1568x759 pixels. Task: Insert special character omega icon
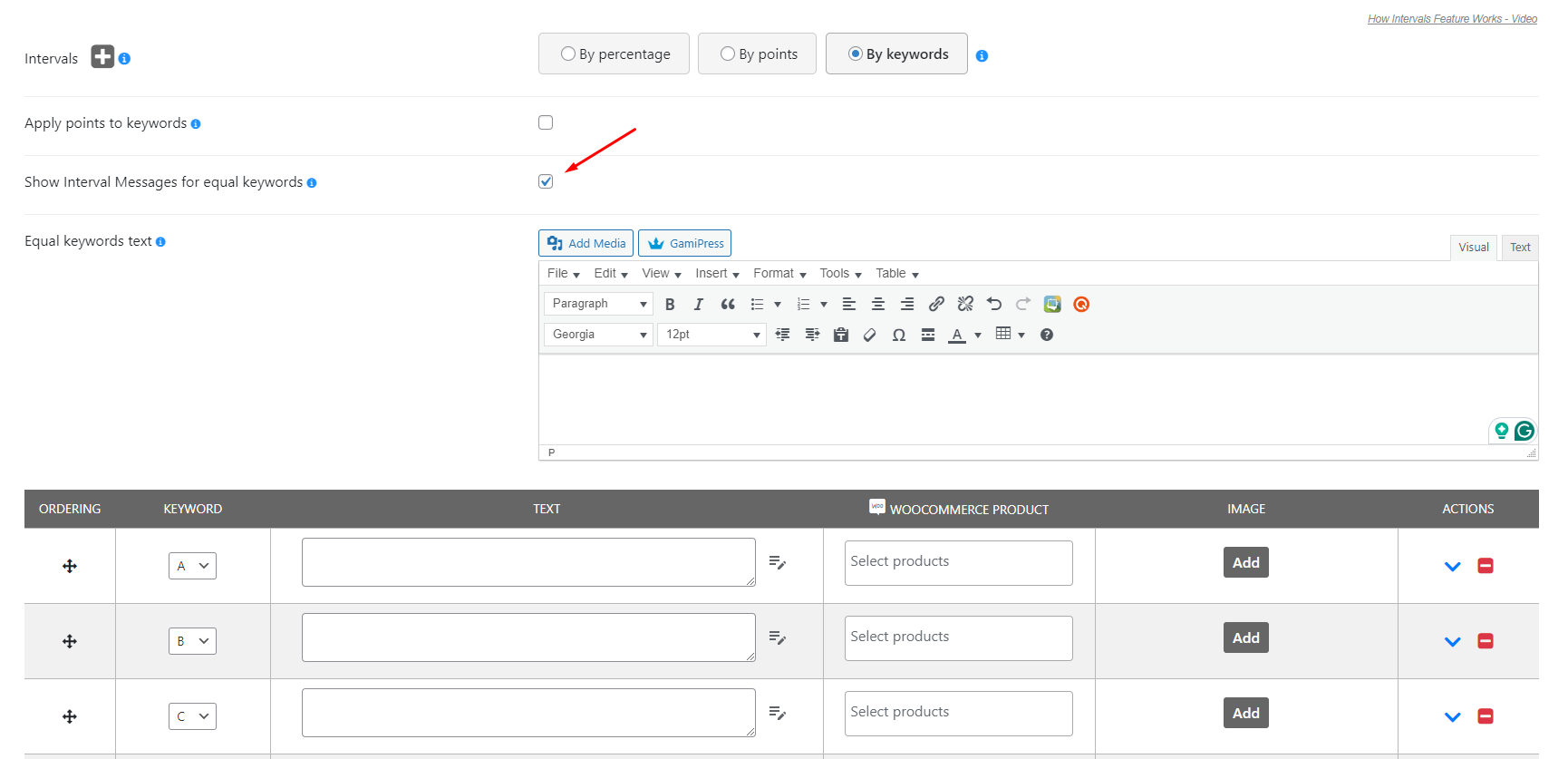tap(899, 335)
